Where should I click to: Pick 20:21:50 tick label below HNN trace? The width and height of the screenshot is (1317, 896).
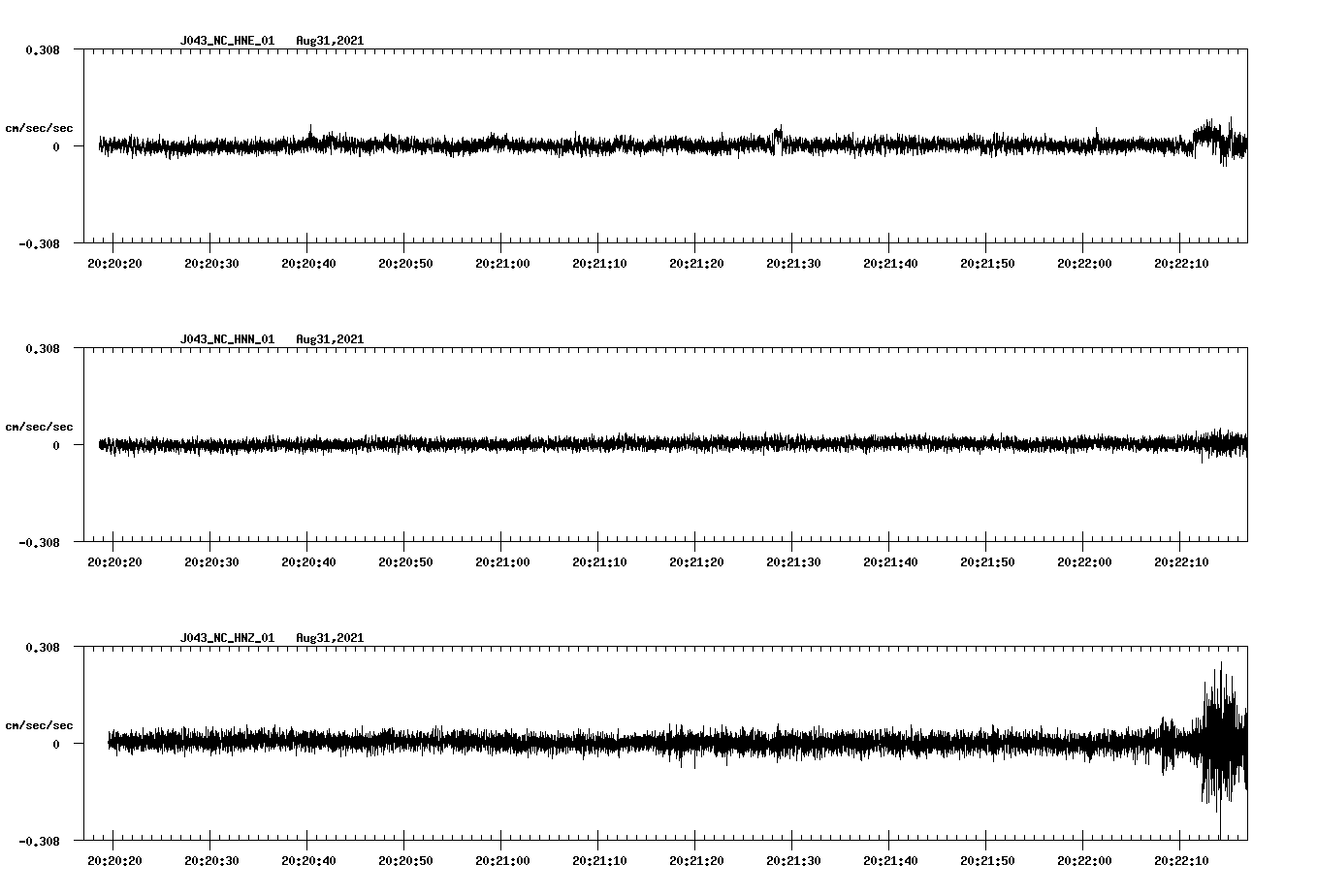[987, 561]
